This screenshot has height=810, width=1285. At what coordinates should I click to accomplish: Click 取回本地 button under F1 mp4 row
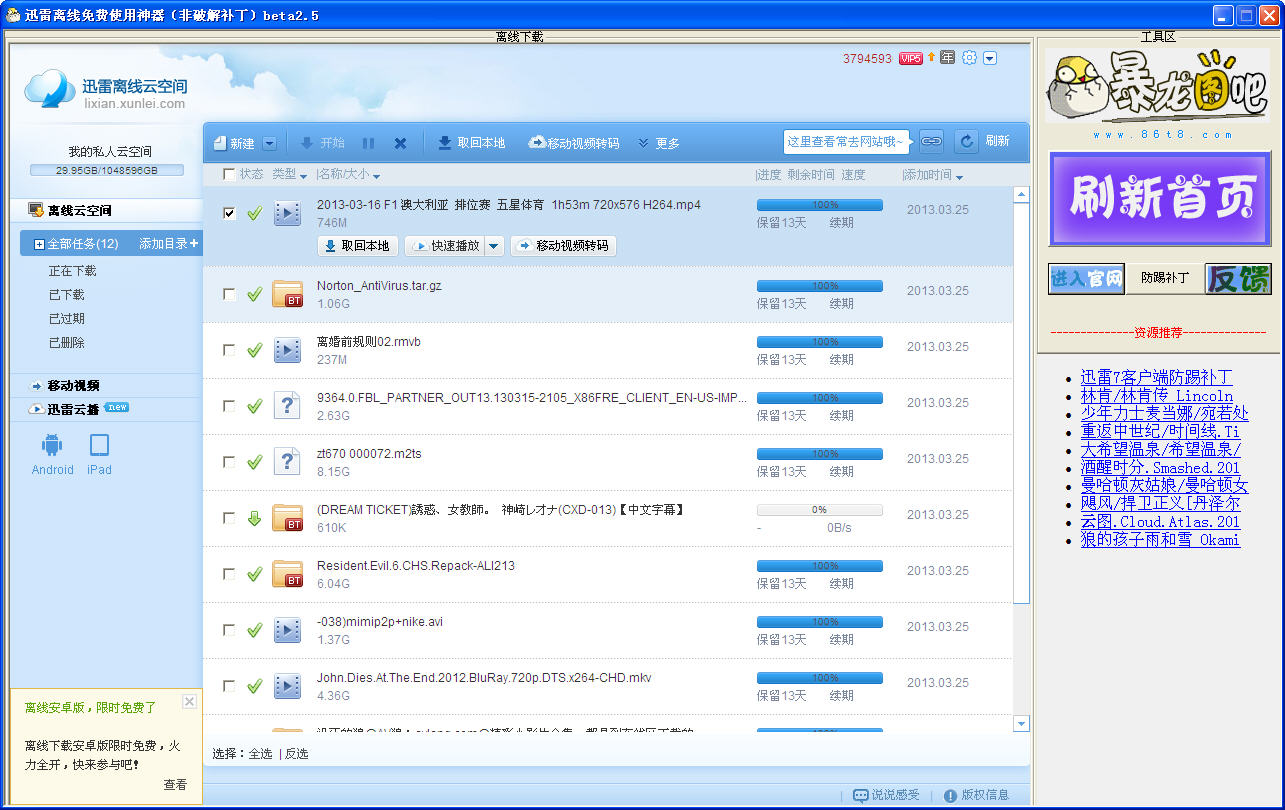(358, 246)
